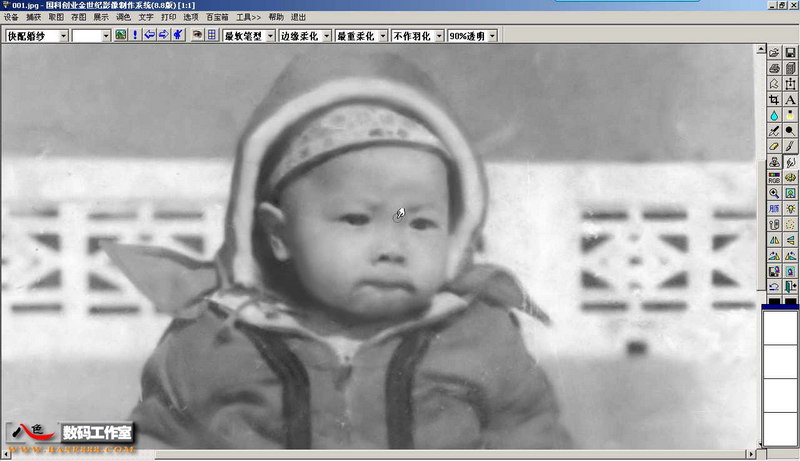
Task: Select the magnifier zoom tool
Action: click(x=774, y=193)
